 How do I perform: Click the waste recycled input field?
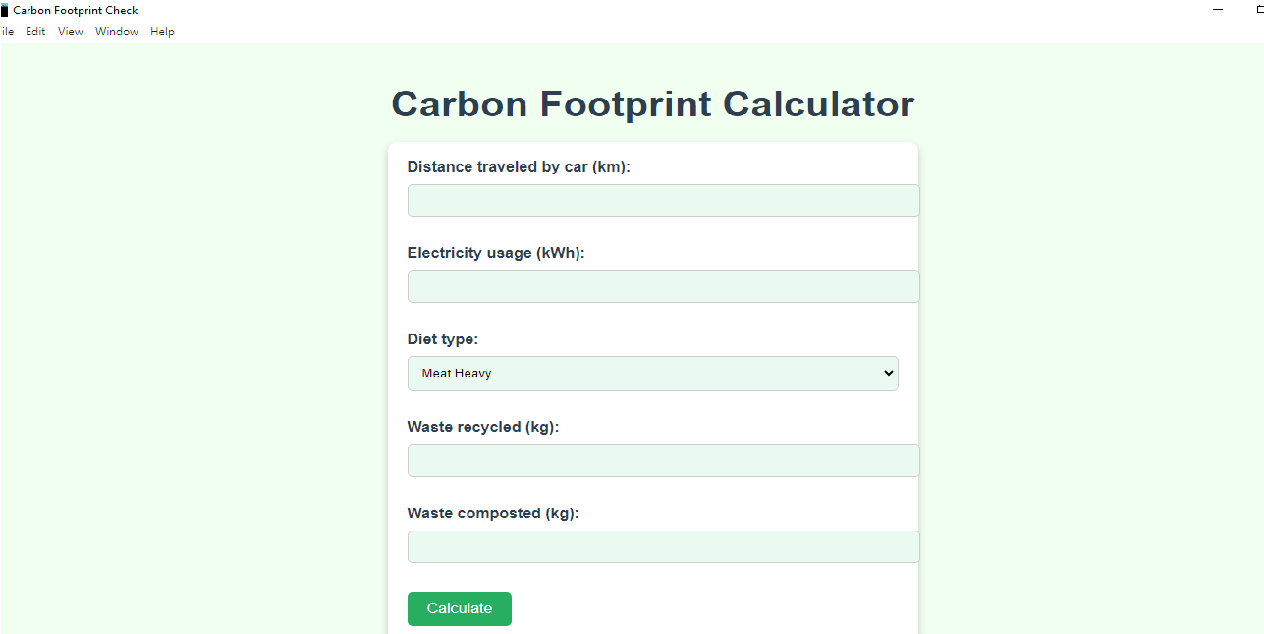click(663, 460)
